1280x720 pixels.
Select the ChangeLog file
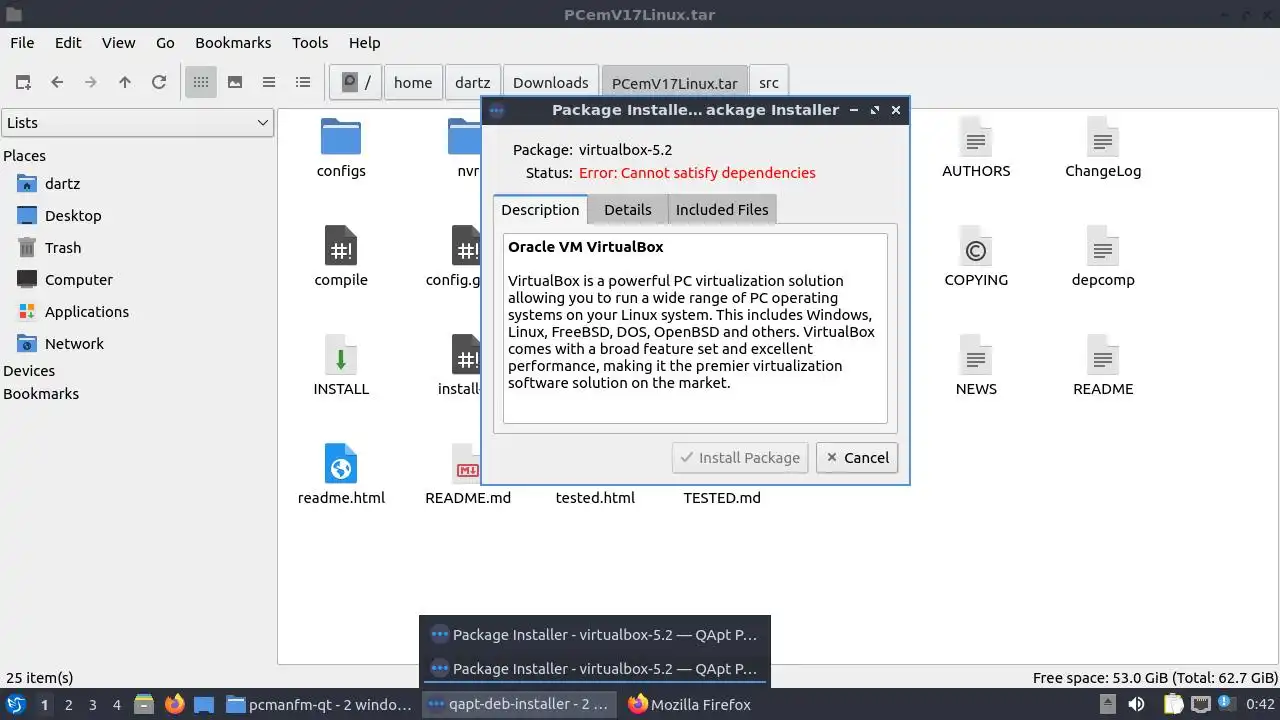click(x=1103, y=148)
